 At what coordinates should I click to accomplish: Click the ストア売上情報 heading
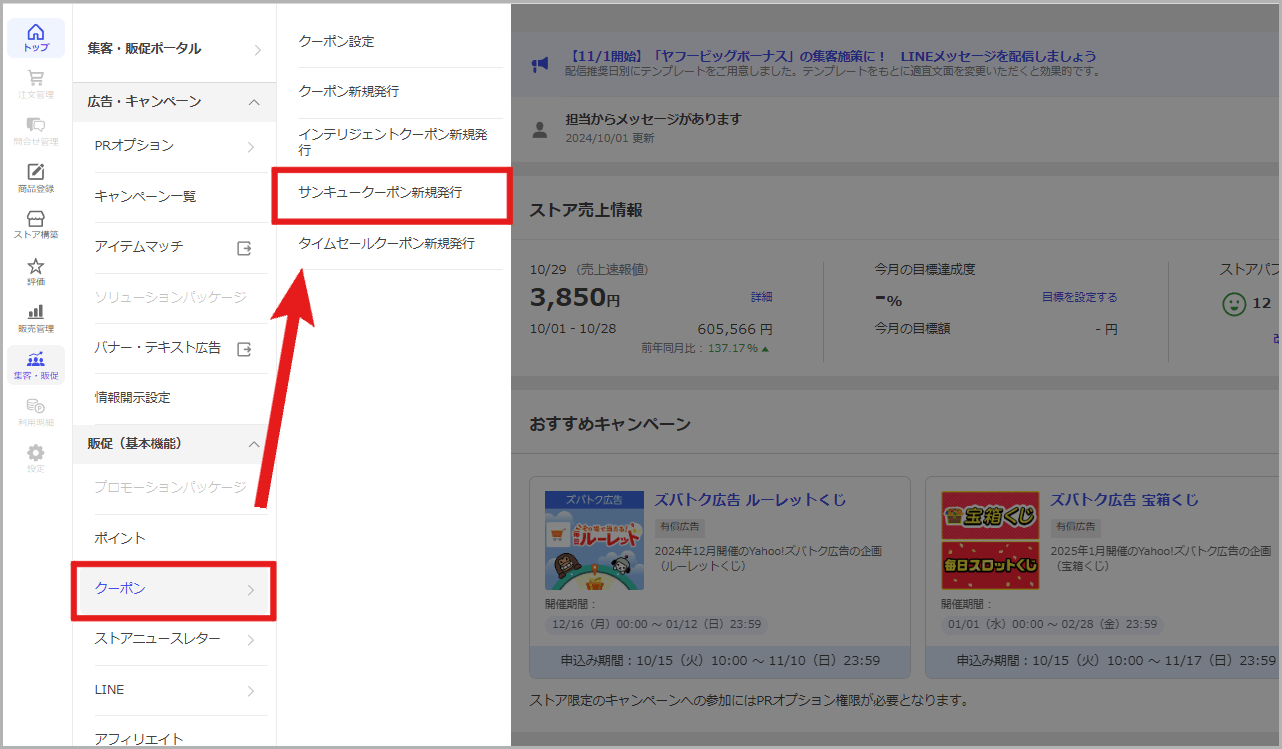[x=586, y=210]
